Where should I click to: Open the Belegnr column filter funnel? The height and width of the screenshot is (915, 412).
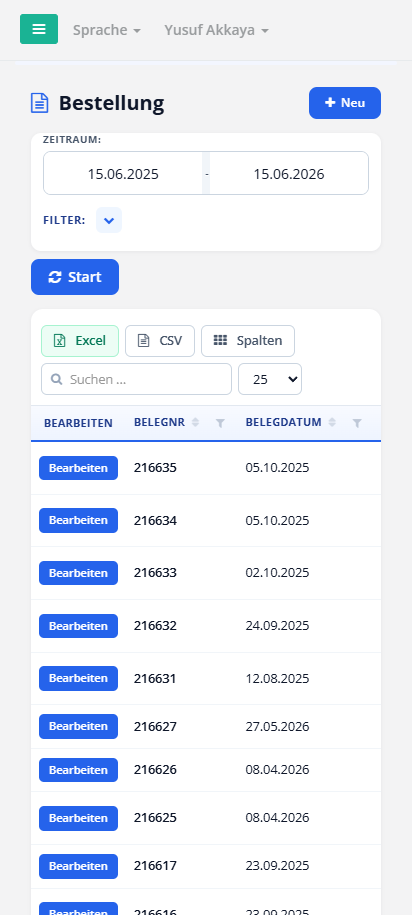[220, 423]
